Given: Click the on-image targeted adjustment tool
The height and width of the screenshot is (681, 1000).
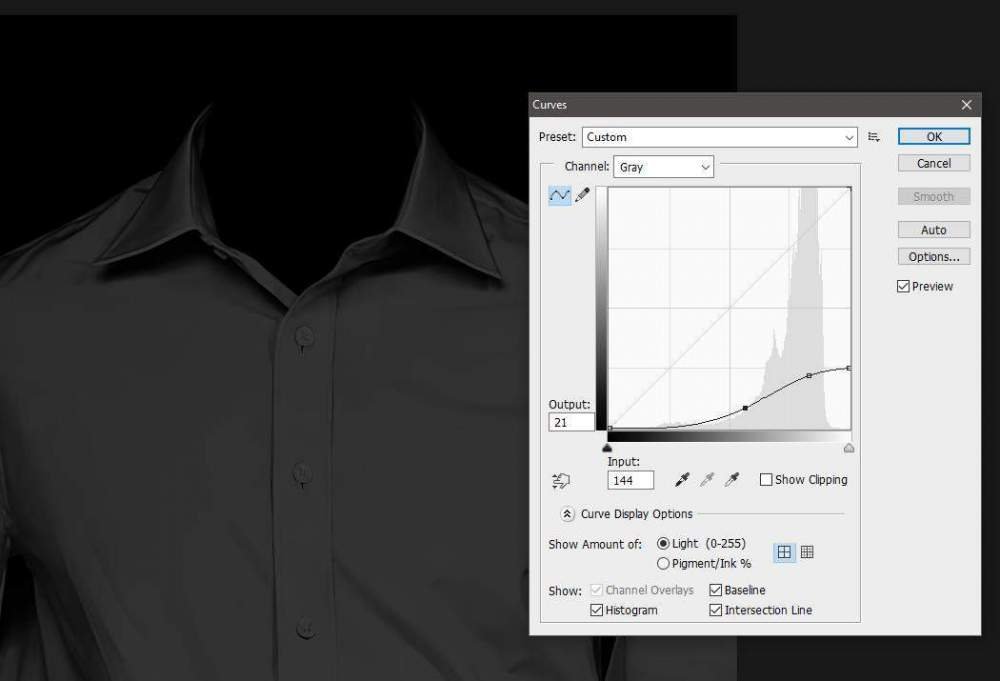Looking at the screenshot, I should (x=561, y=481).
